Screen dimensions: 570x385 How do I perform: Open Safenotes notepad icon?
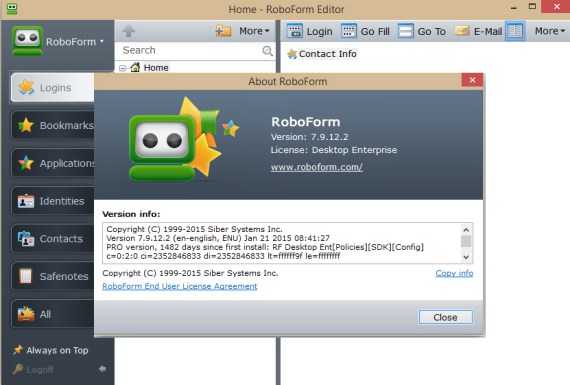pos(25,276)
